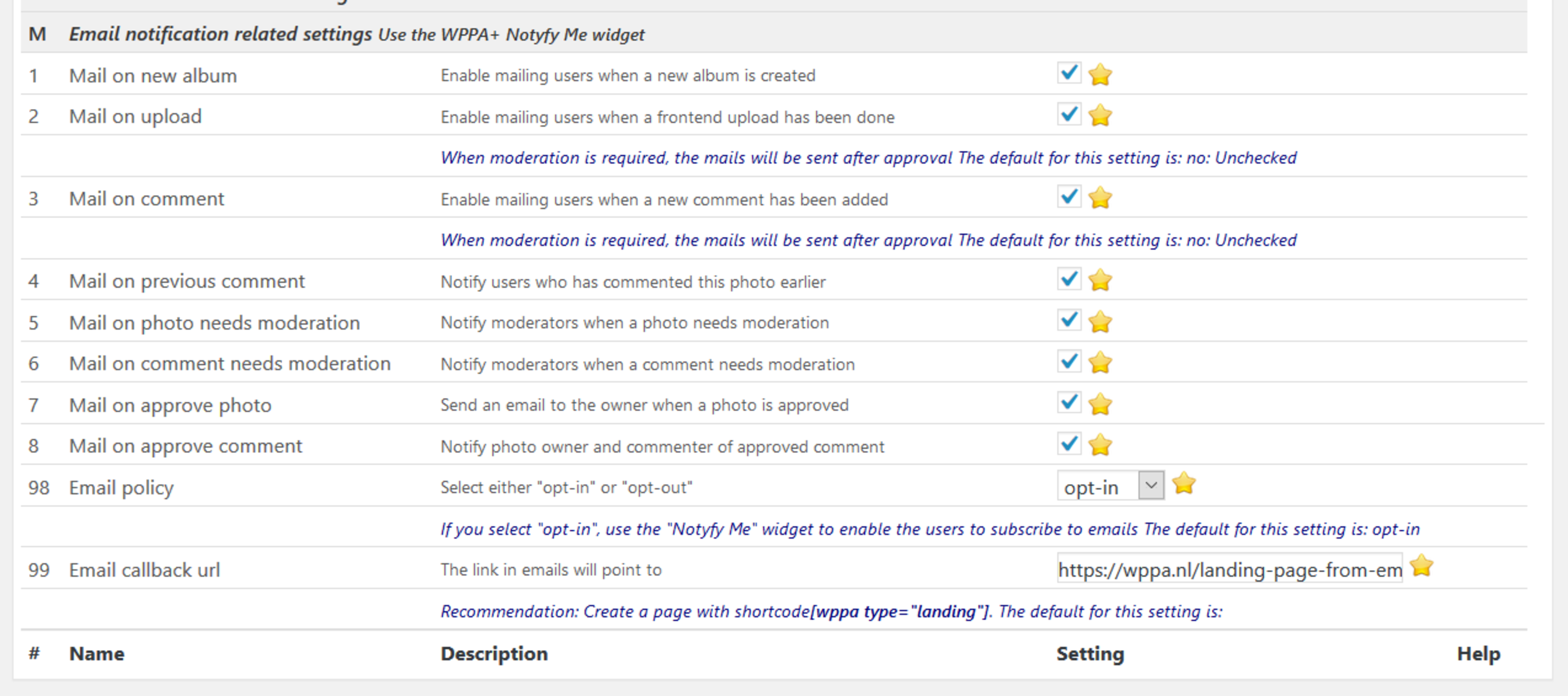
Task: Disable Mail on previous comment notification
Action: (x=1069, y=279)
